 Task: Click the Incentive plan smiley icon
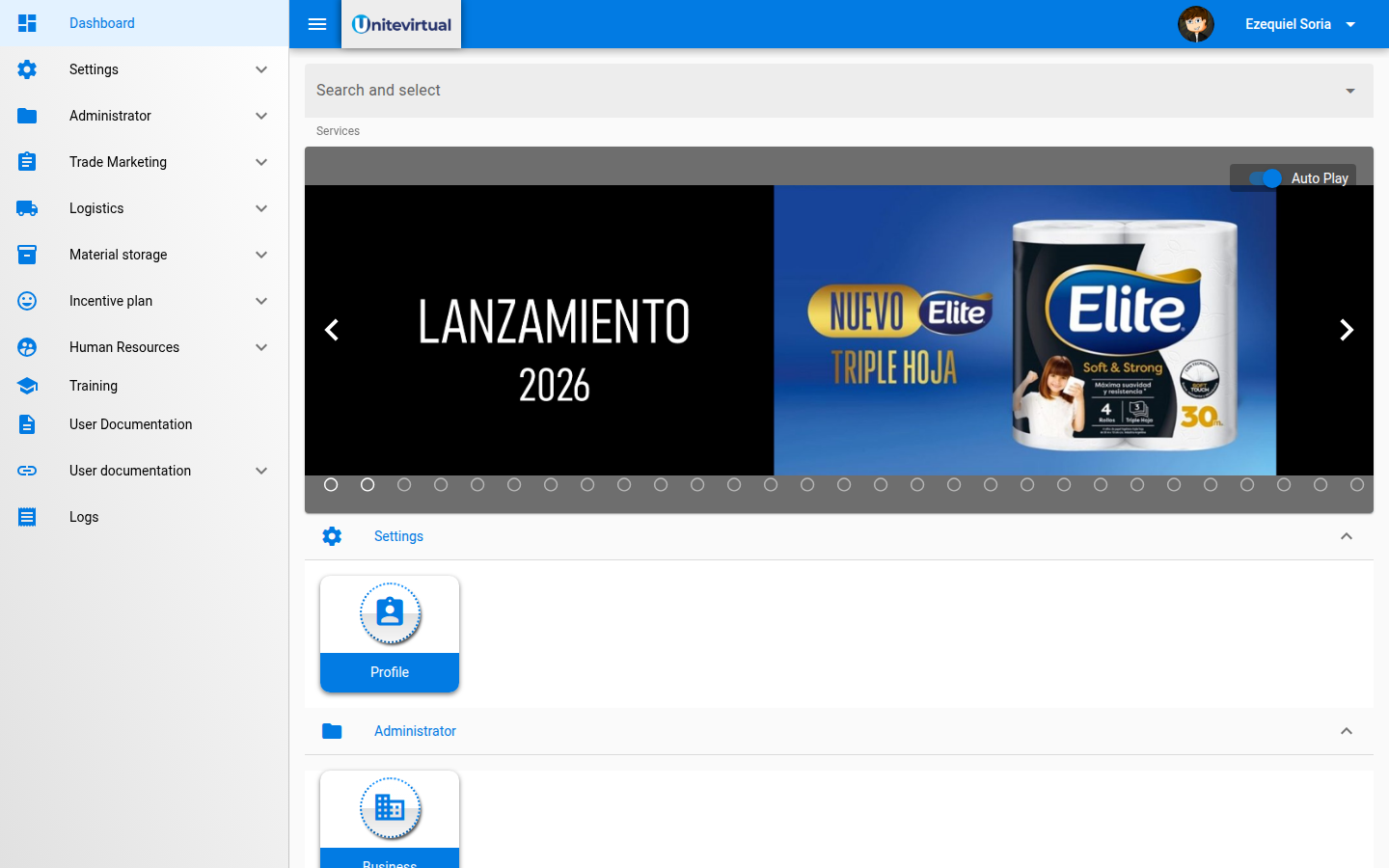coord(27,301)
